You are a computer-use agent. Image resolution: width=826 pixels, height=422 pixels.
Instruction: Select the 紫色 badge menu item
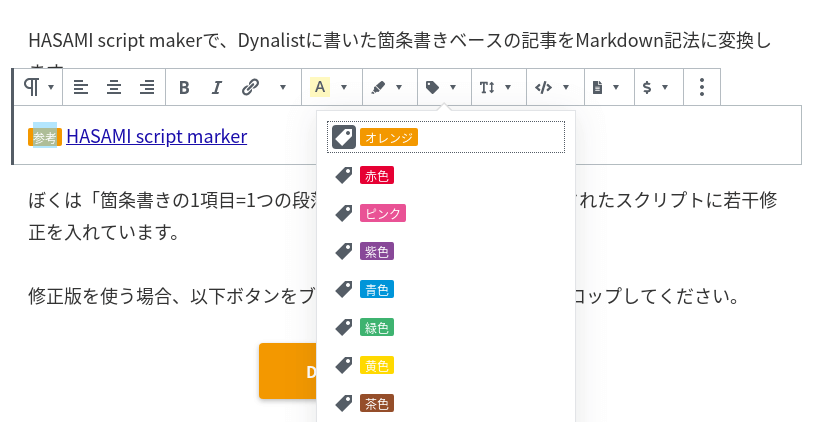point(446,251)
